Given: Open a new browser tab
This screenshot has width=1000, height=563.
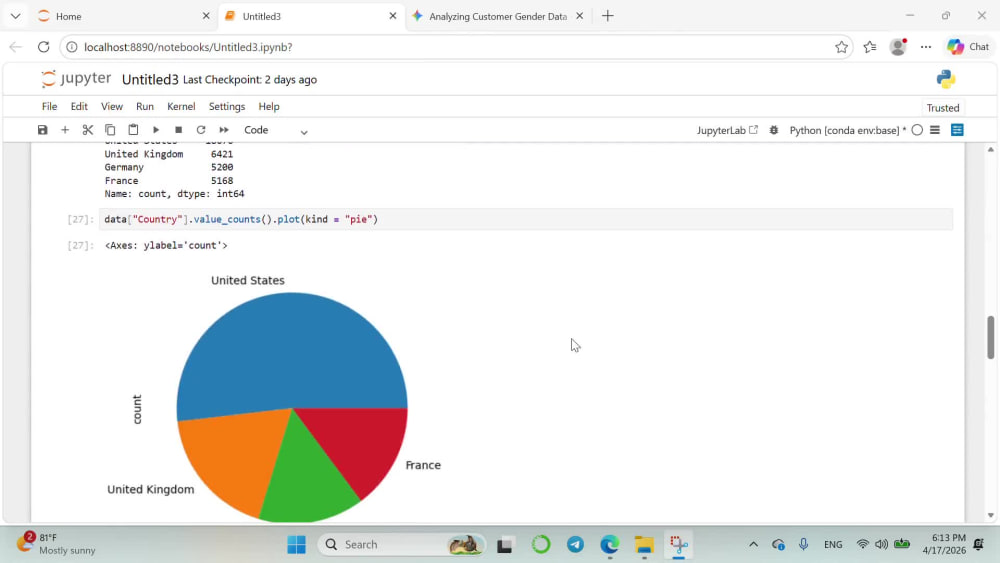Looking at the screenshot, I should click(608, 16).
